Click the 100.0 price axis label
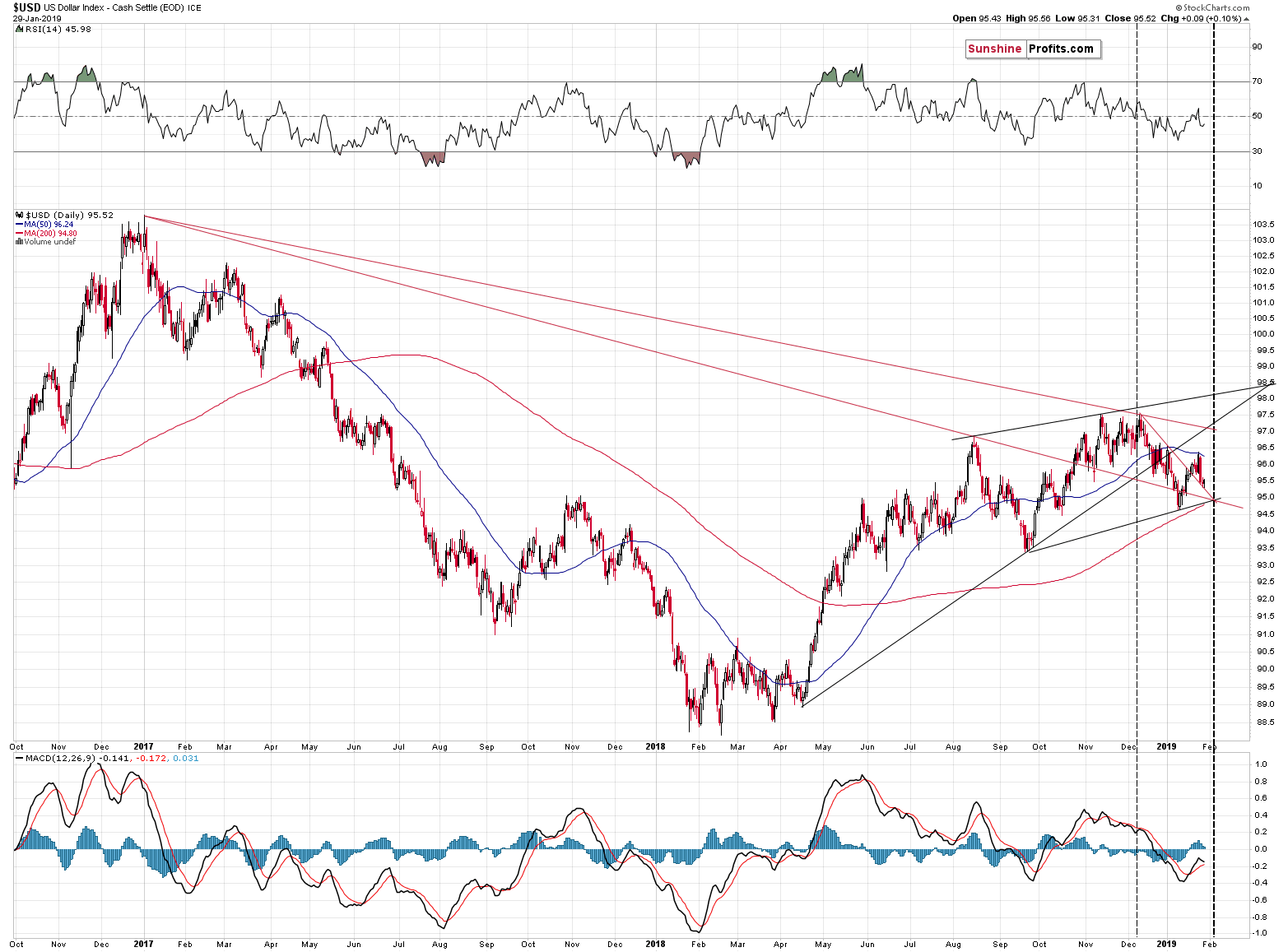 (1263, 334)
